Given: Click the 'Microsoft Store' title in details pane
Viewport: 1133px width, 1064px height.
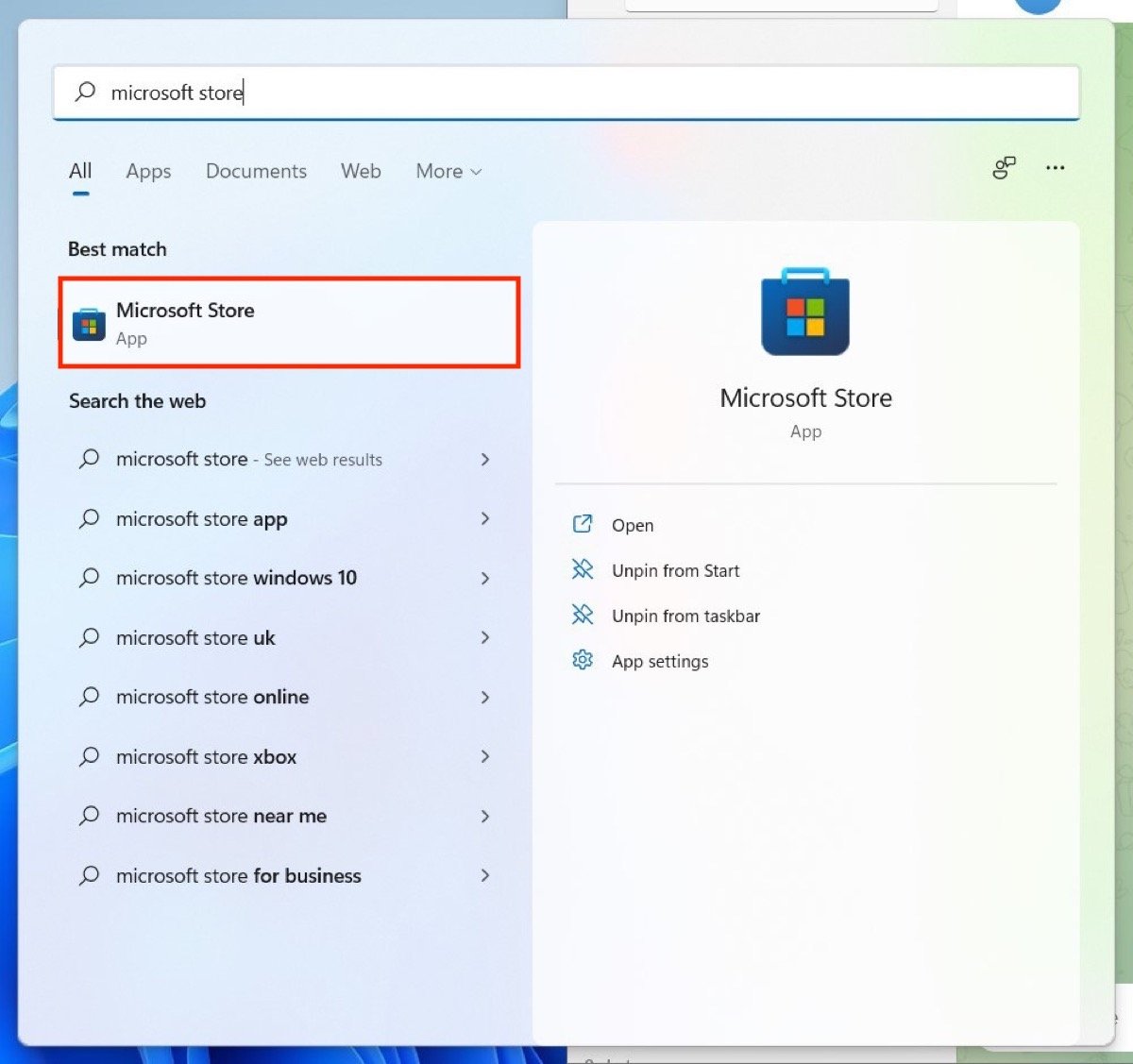Looking at the screenshot, I should click(805, 397).
